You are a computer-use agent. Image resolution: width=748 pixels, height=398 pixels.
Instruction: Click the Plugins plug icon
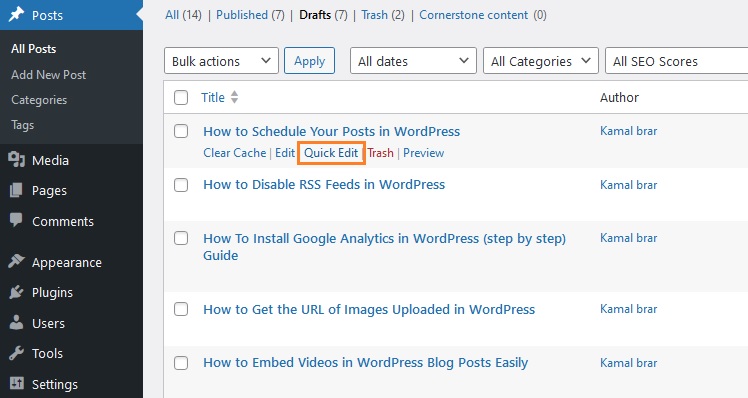(16, 292)
